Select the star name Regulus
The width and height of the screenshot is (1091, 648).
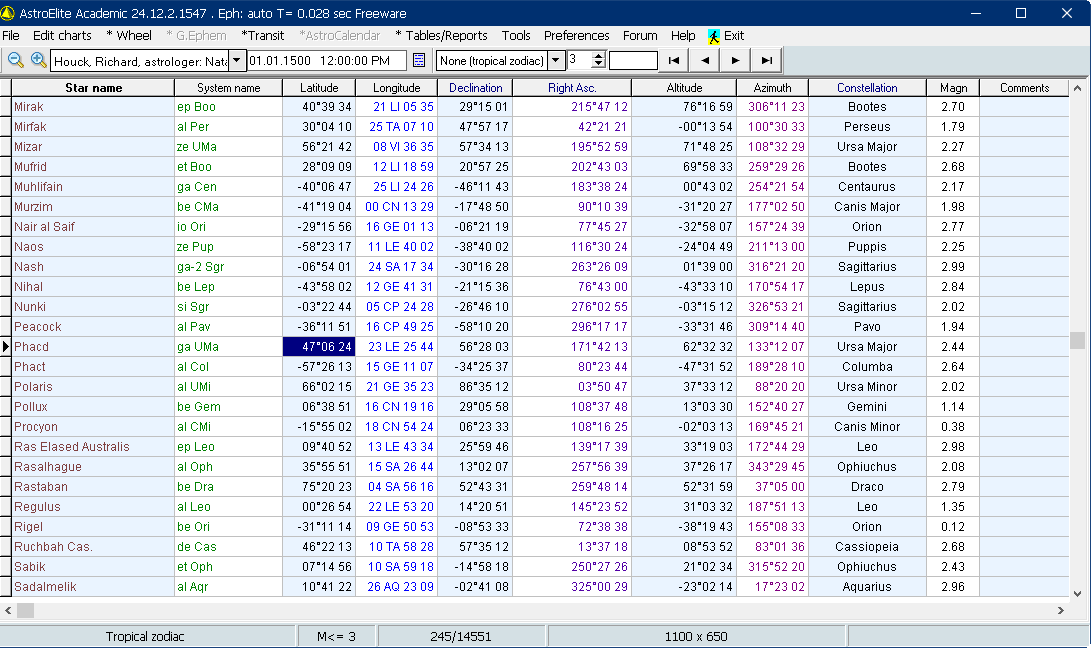coord(38,507)
